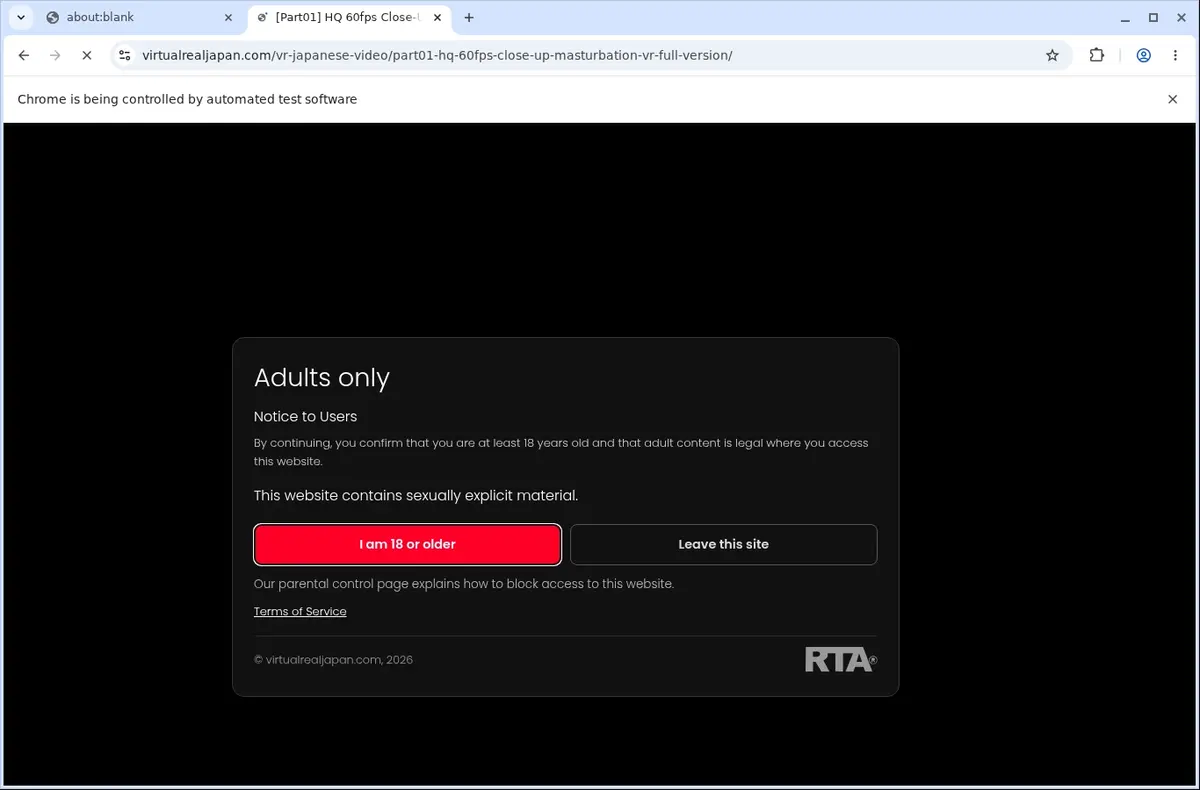
Task: Open the Terms of Service link
Action: (300, 611)
